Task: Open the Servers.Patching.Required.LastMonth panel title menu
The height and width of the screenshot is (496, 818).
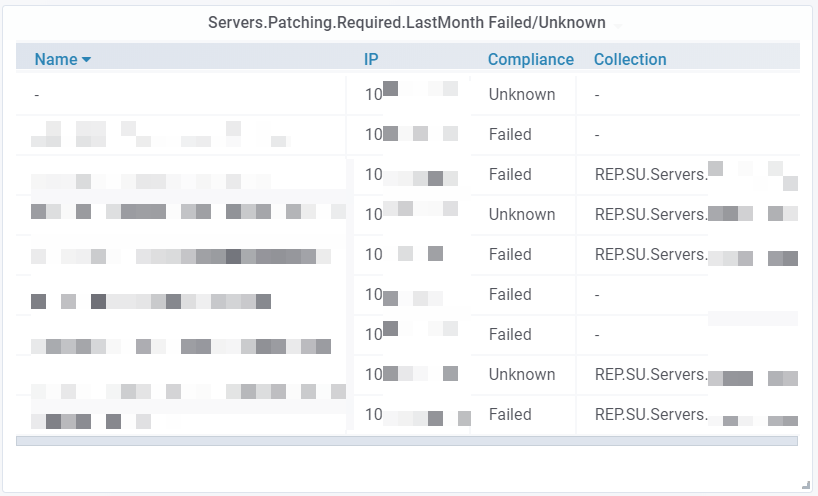Action: tap(406, 23)
